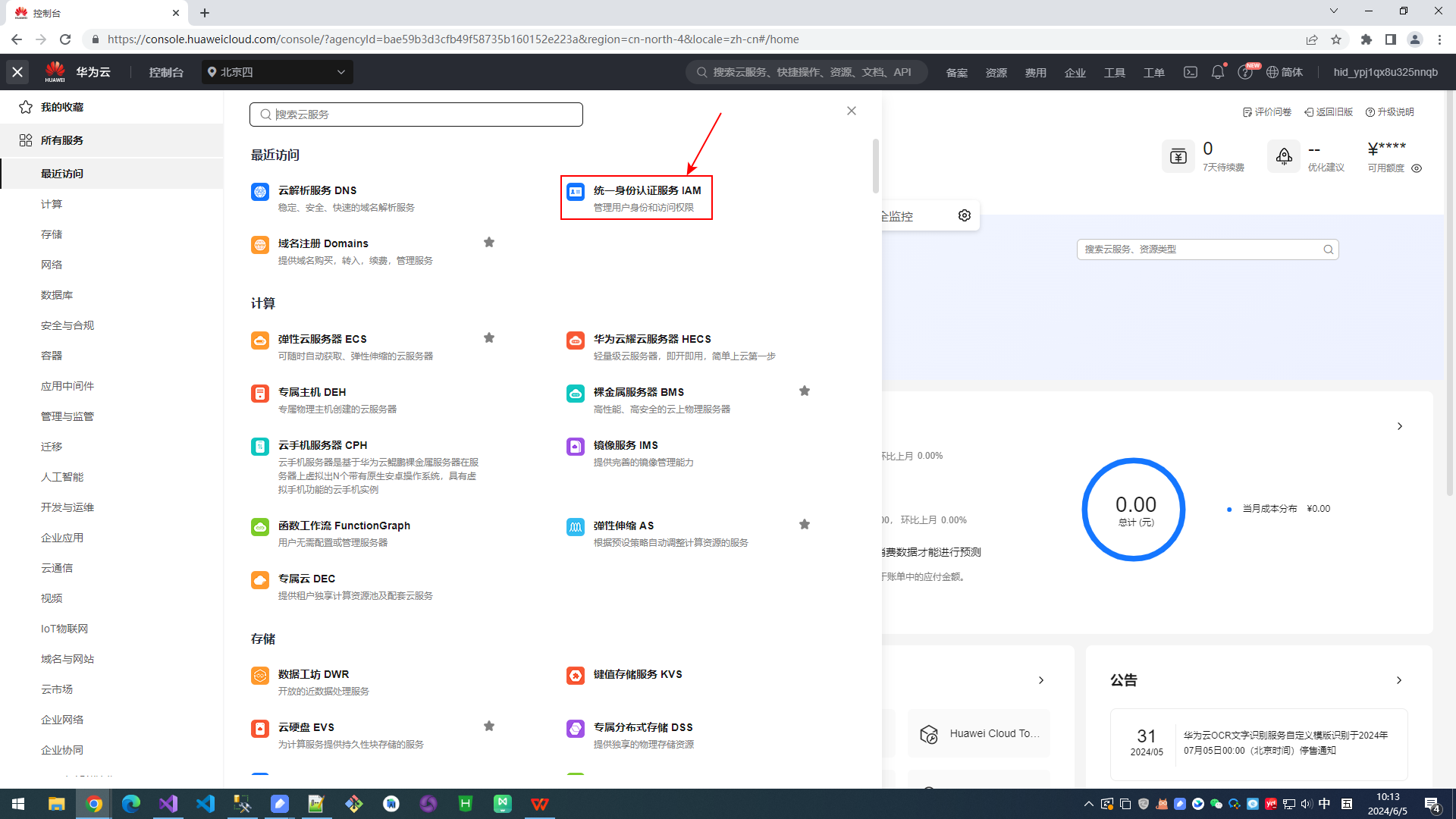Favorite the Domains service star
Image resolution: width=1456 pixels, height=819 pixels.
click(489, 243)
